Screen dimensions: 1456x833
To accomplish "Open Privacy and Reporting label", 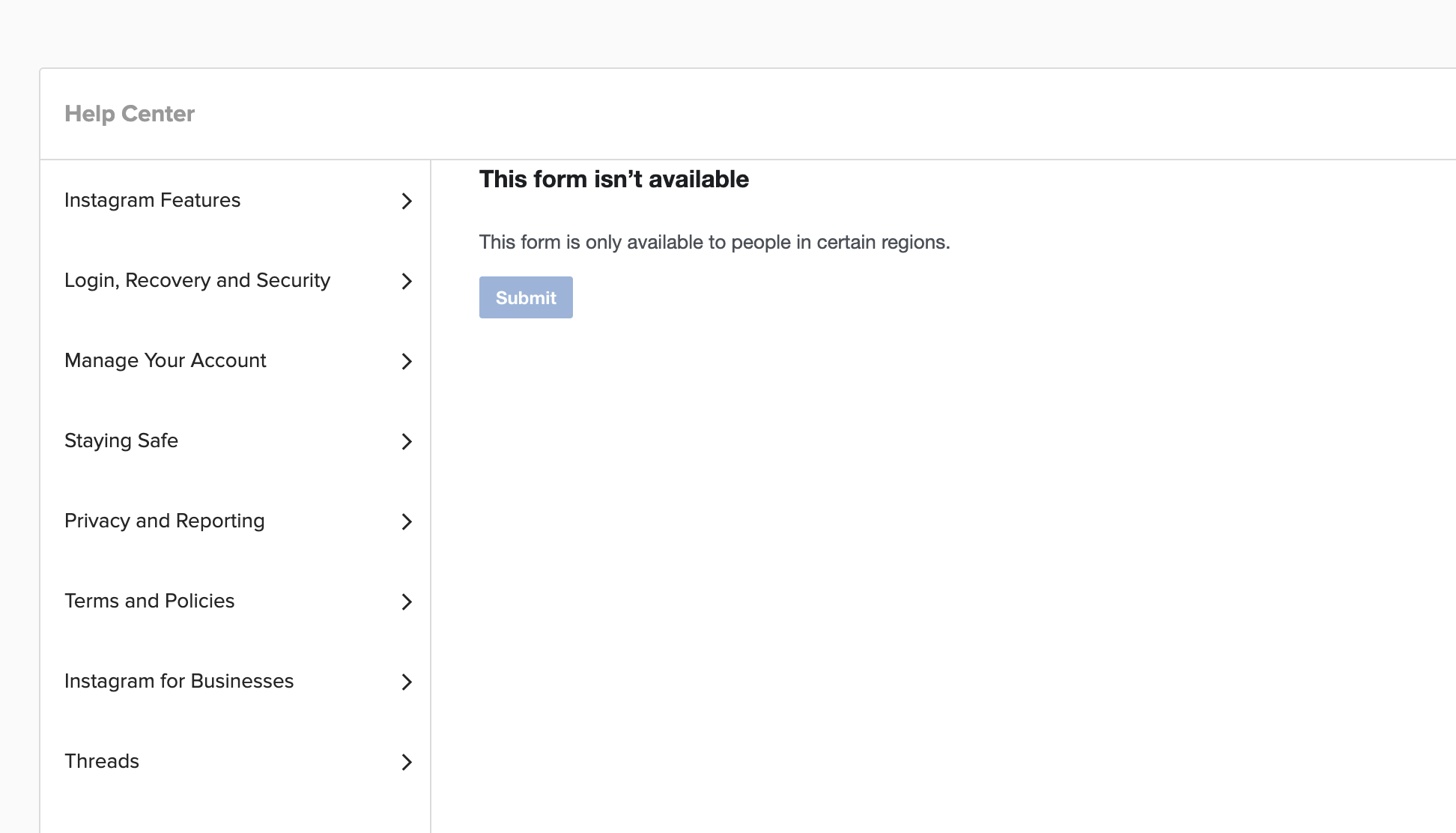I will tap(165, 521).
